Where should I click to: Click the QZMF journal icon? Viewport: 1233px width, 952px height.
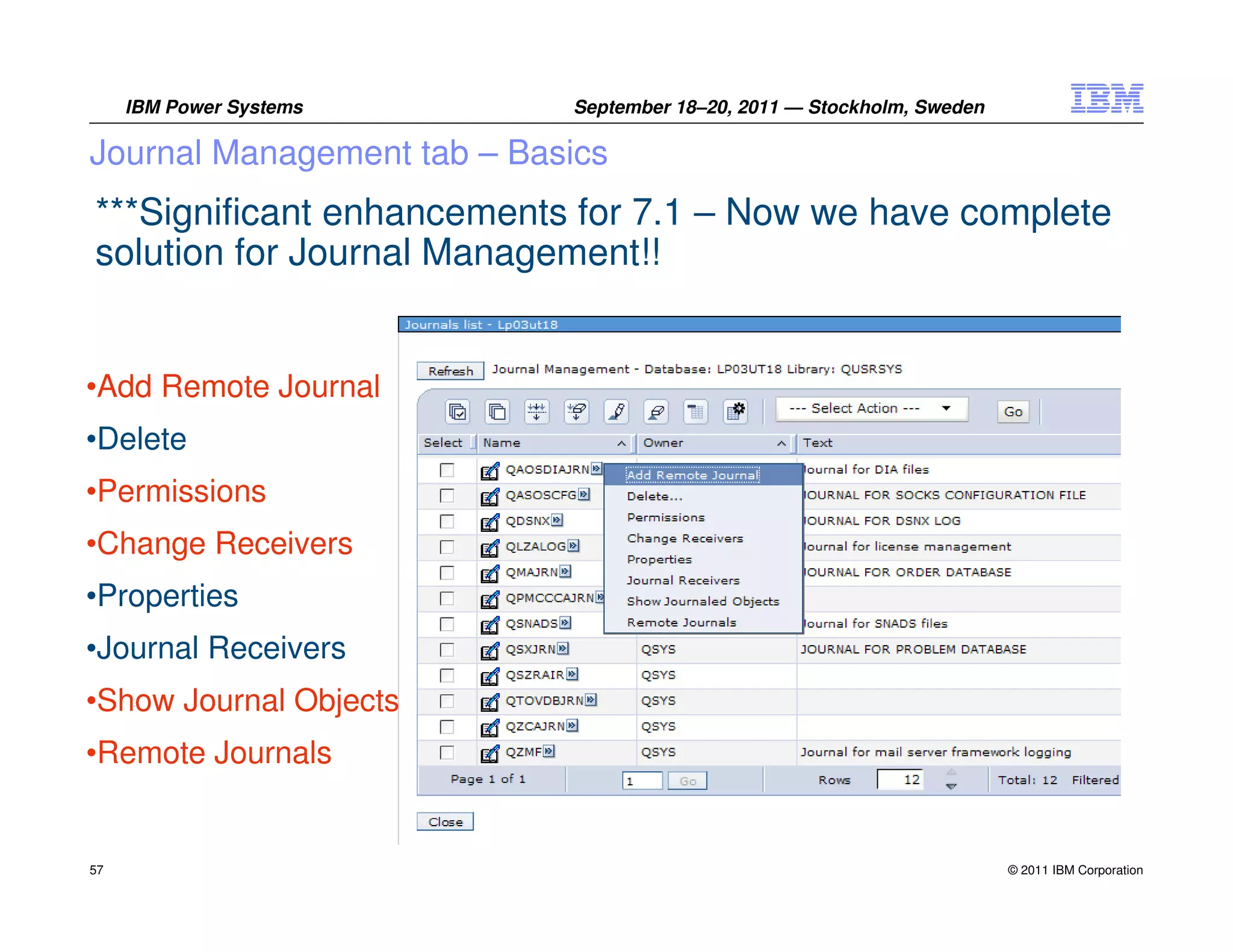(x=490, y=753)
